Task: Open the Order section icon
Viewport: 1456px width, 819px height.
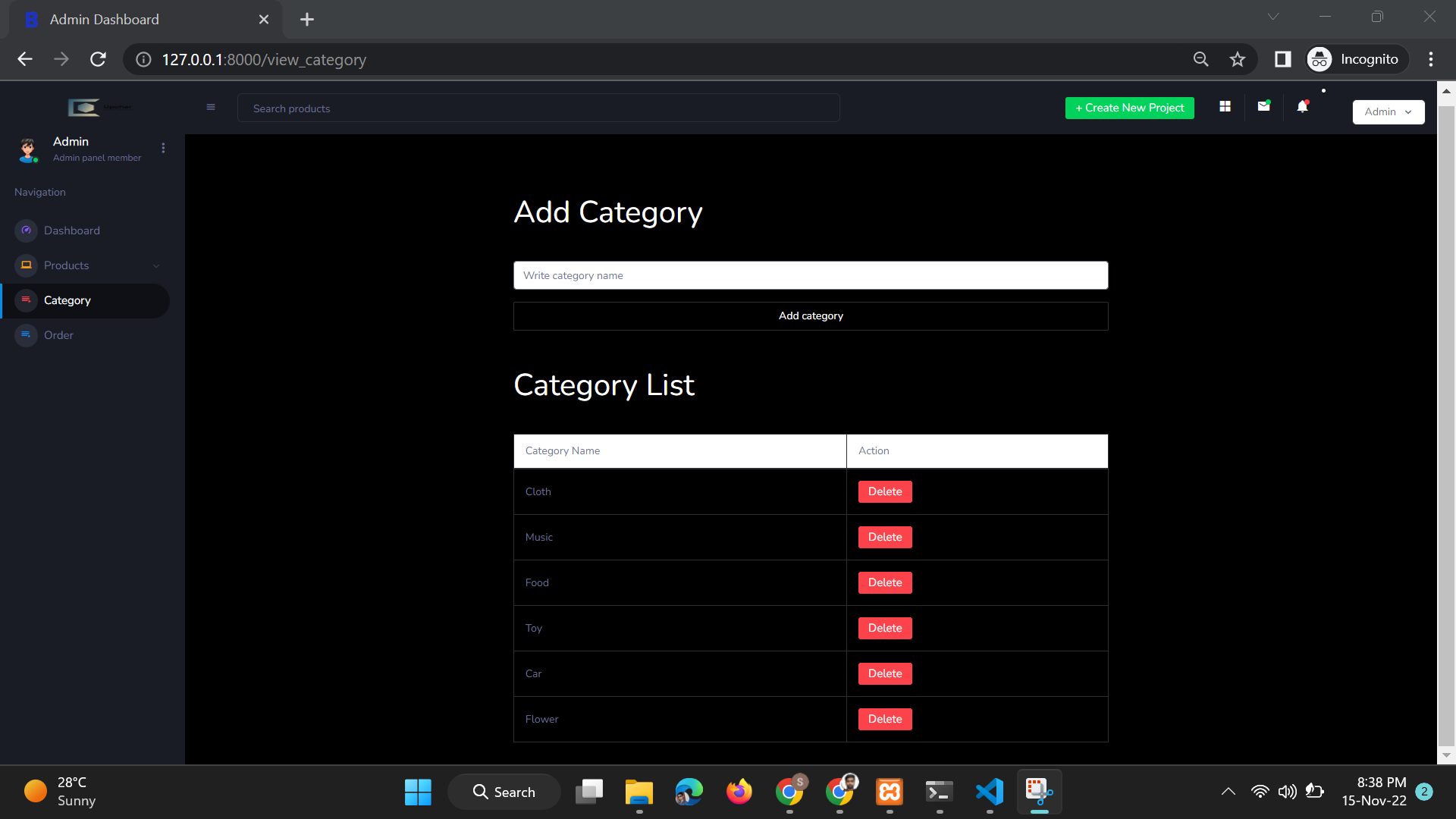Action: [x=26, y=335]
